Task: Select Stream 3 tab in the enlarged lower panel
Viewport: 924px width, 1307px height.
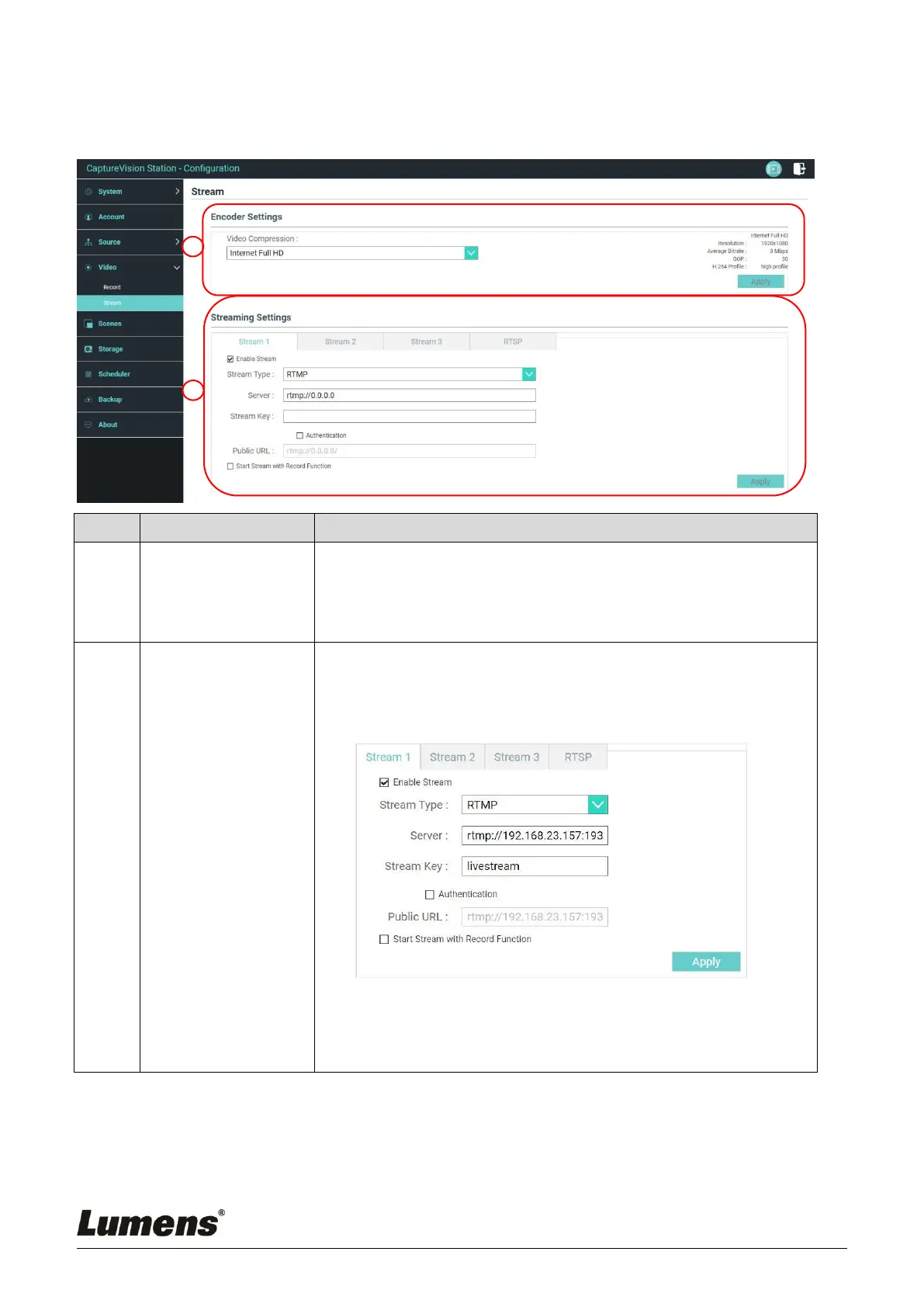Action: pos(517,758)
